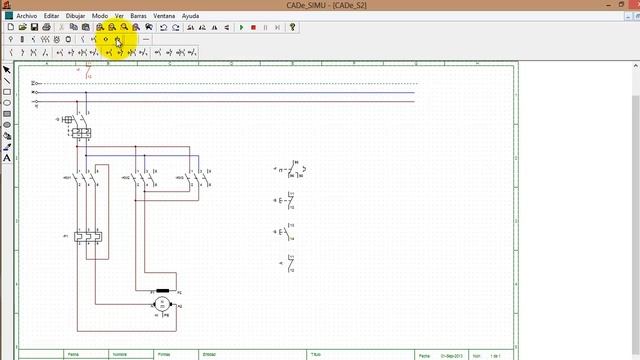Select the text tool labeled A
The width and height of the screenshot is (640, 360).
[x=7, y=158]
